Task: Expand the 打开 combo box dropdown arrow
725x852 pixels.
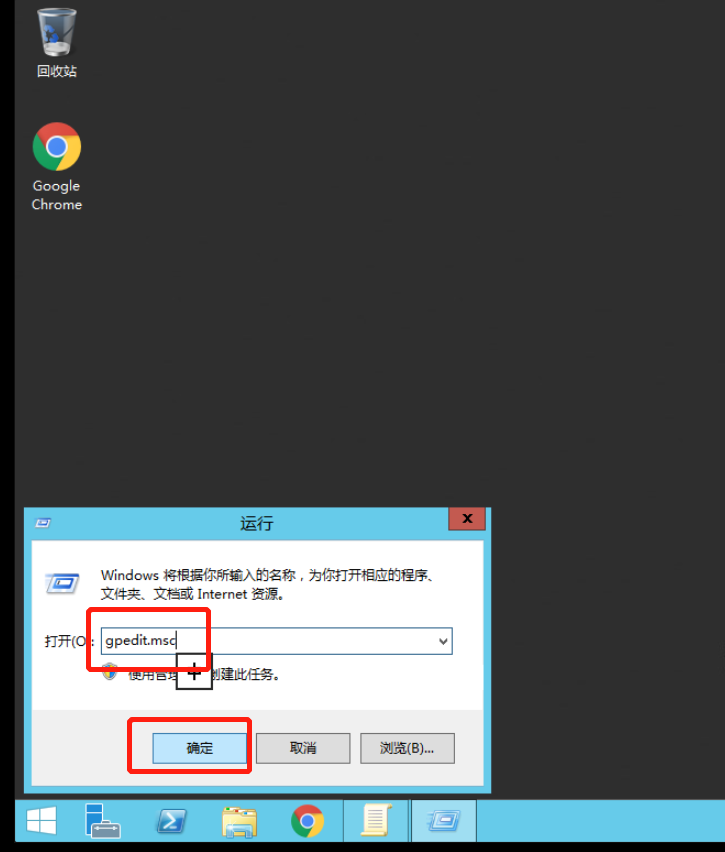Action: [443, 641]
